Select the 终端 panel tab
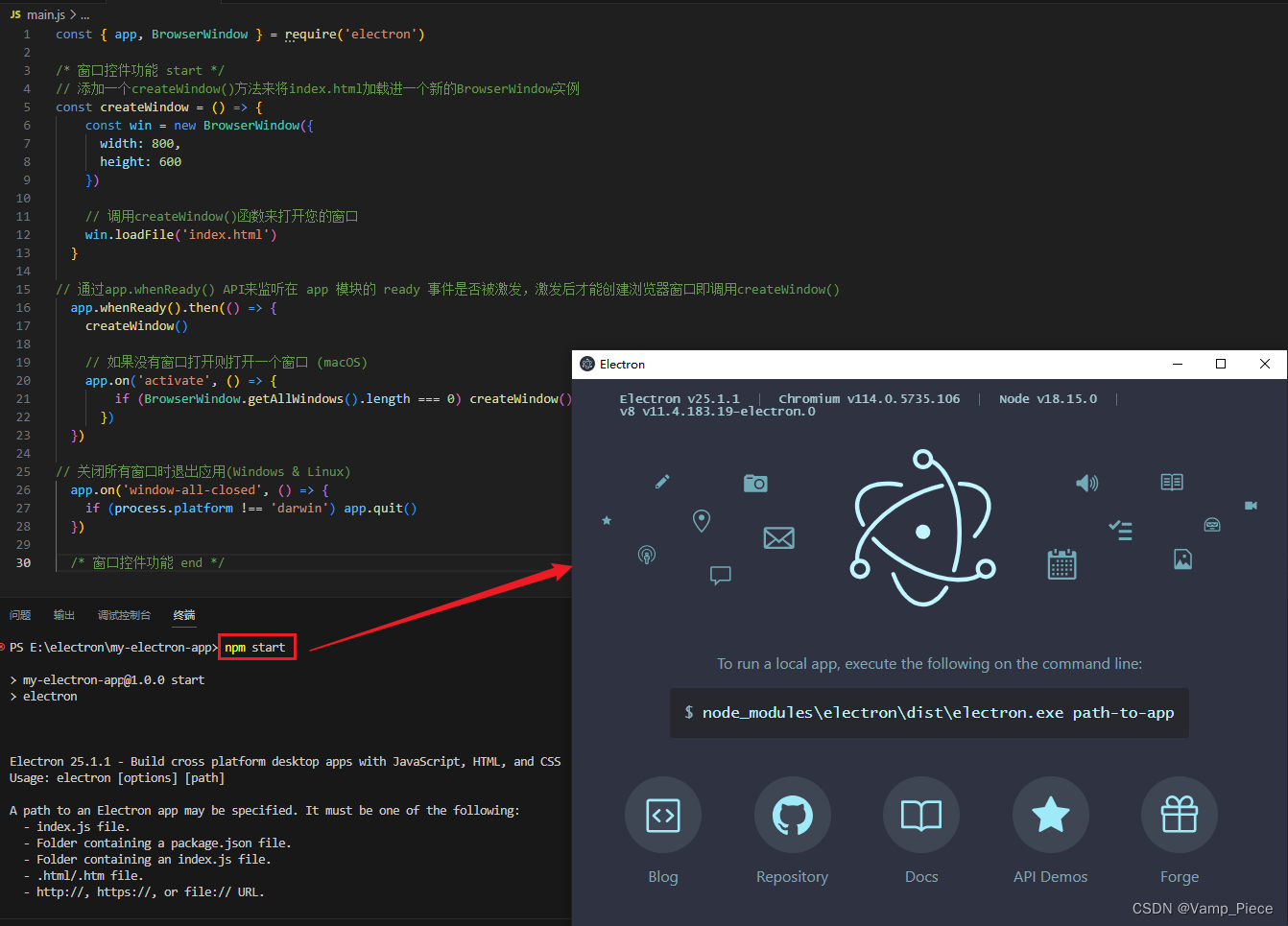The image size is (1288, 926). (x=184, y=615)
